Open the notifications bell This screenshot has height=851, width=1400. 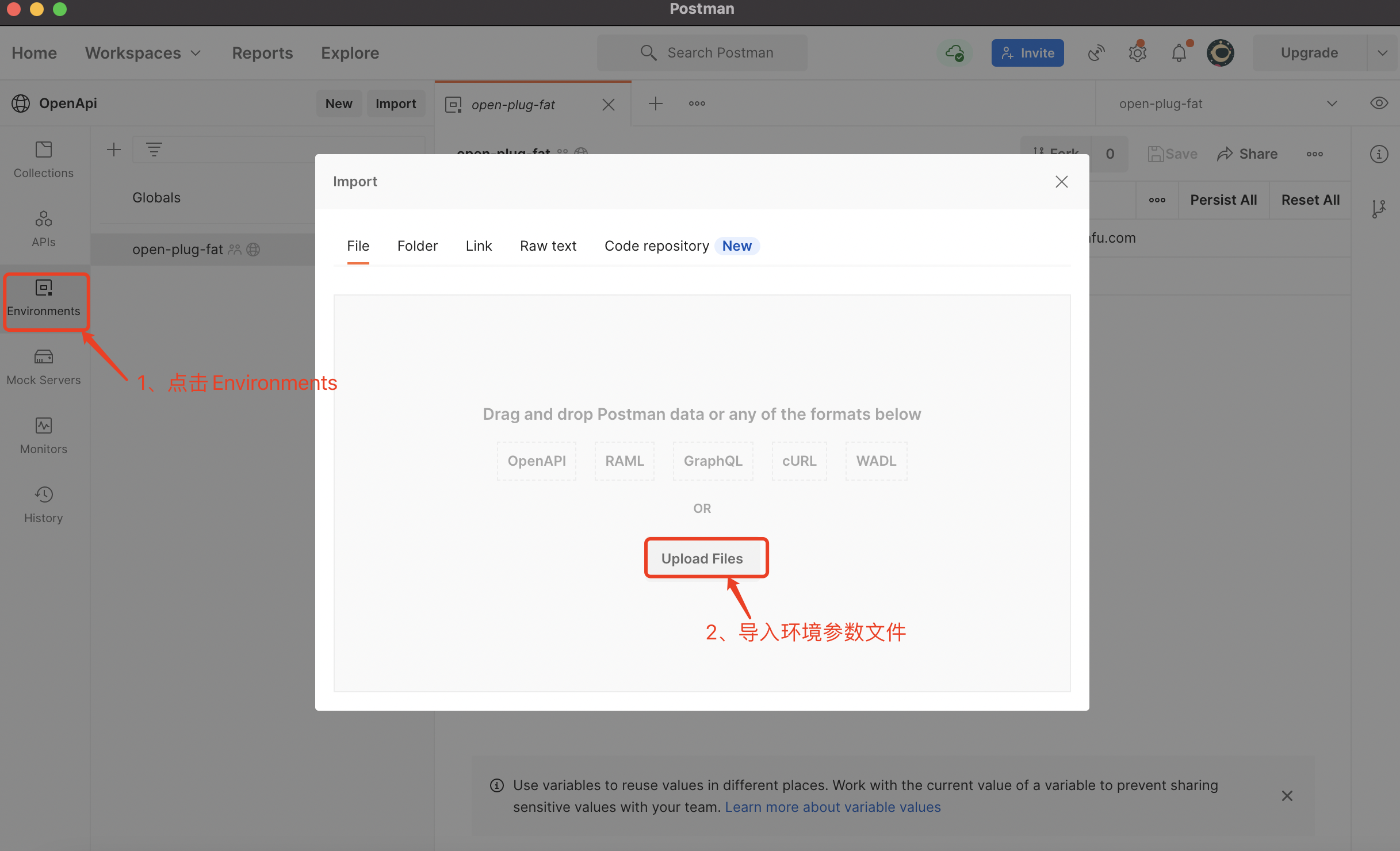coord(1179,53)
